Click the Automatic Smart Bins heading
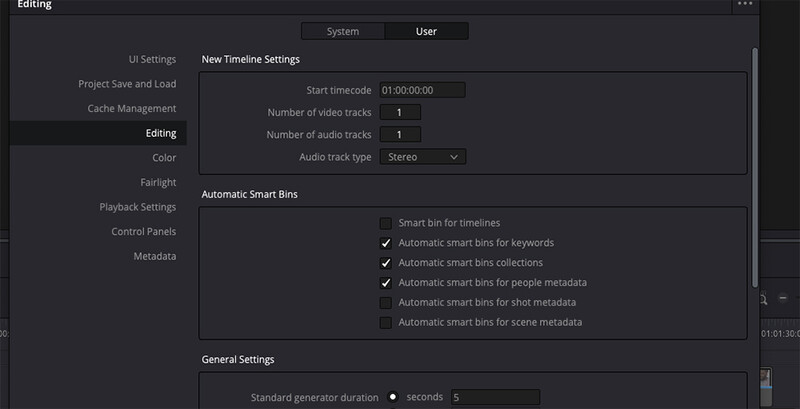Image resolution: width=800 pixels, height=409 pixels. point(249,194)
